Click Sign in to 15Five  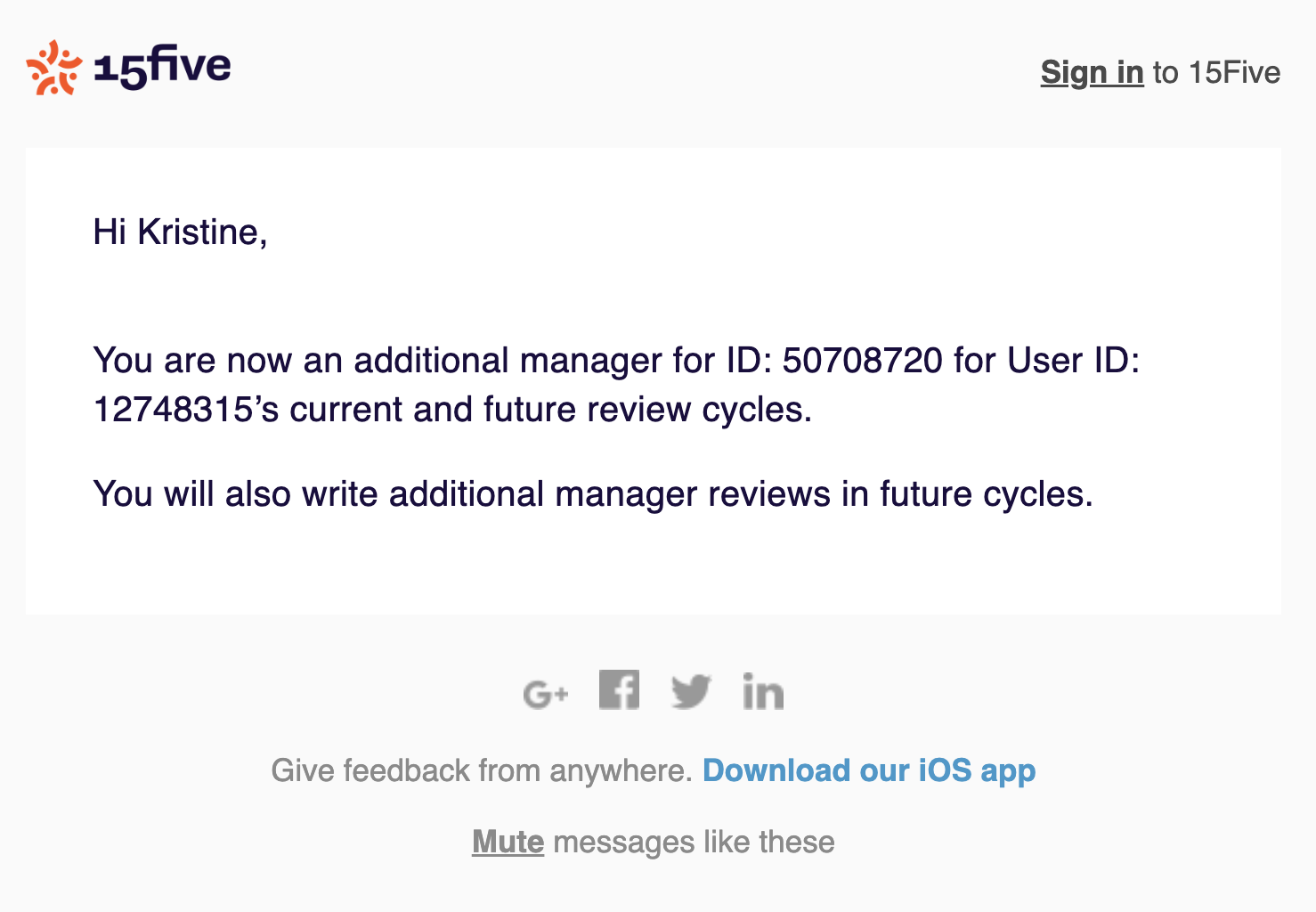(1092, 73)
